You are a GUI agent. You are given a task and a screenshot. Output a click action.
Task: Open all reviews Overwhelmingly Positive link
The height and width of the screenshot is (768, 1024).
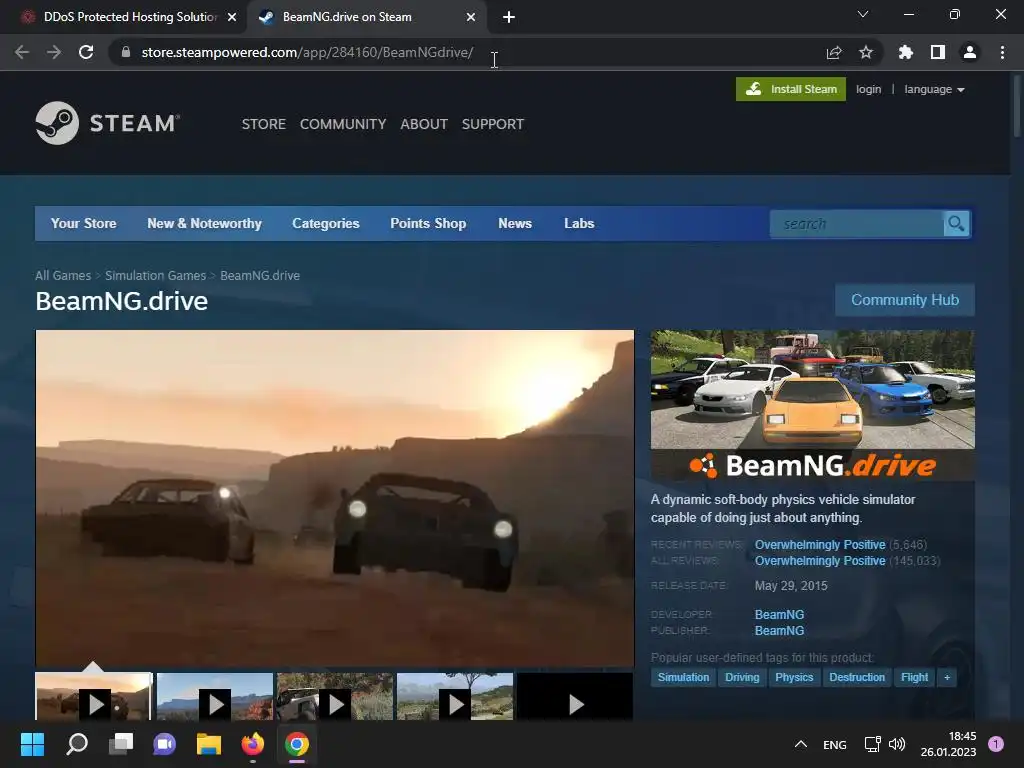pos(820,561)
